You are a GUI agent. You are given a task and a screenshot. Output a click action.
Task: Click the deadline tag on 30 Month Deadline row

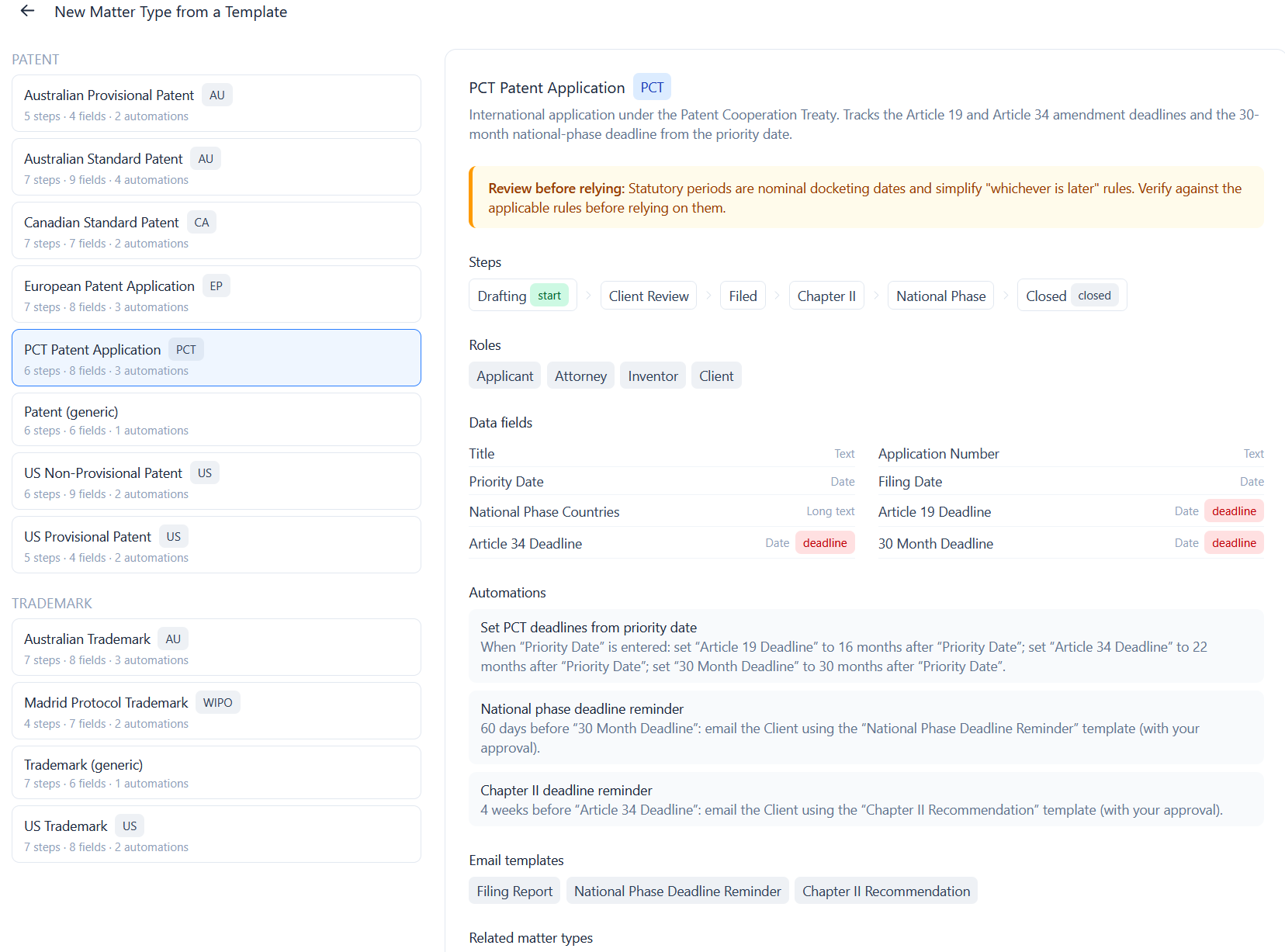tap(1234, 542)
